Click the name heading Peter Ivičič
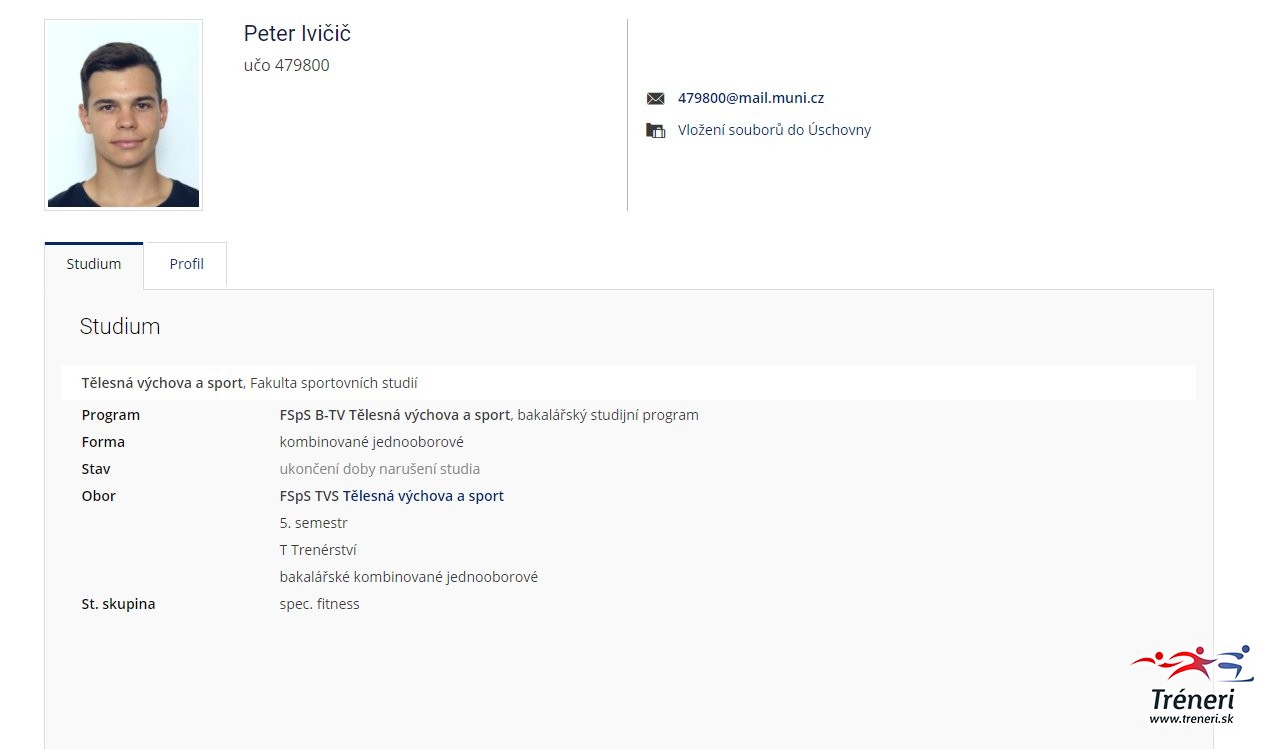The height and width of the screenshot is (749, 1270). [297, 33]
